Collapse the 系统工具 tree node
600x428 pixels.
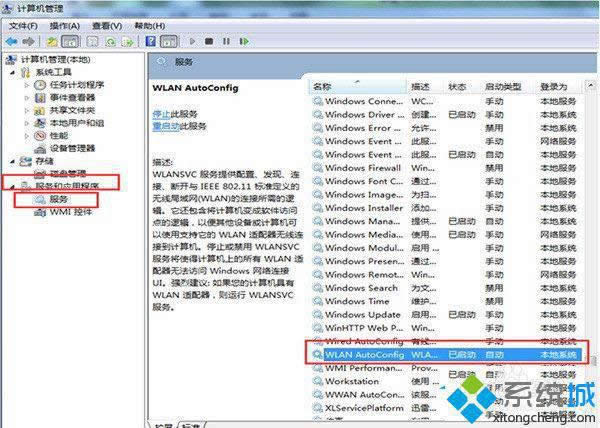(12, 73)
